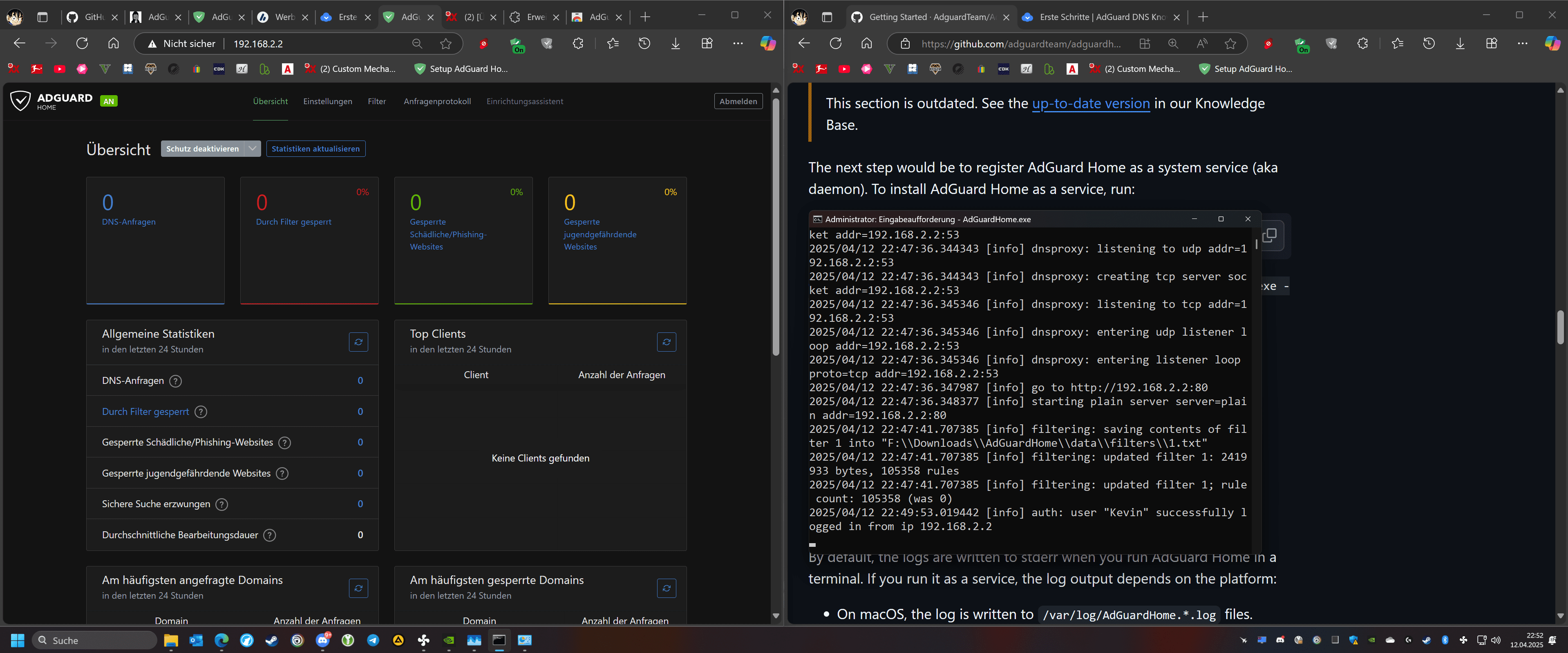Screen dimensions: 1568x653
Task: Open settings and more menu in right browser
Action: (x=1522, y=43)
